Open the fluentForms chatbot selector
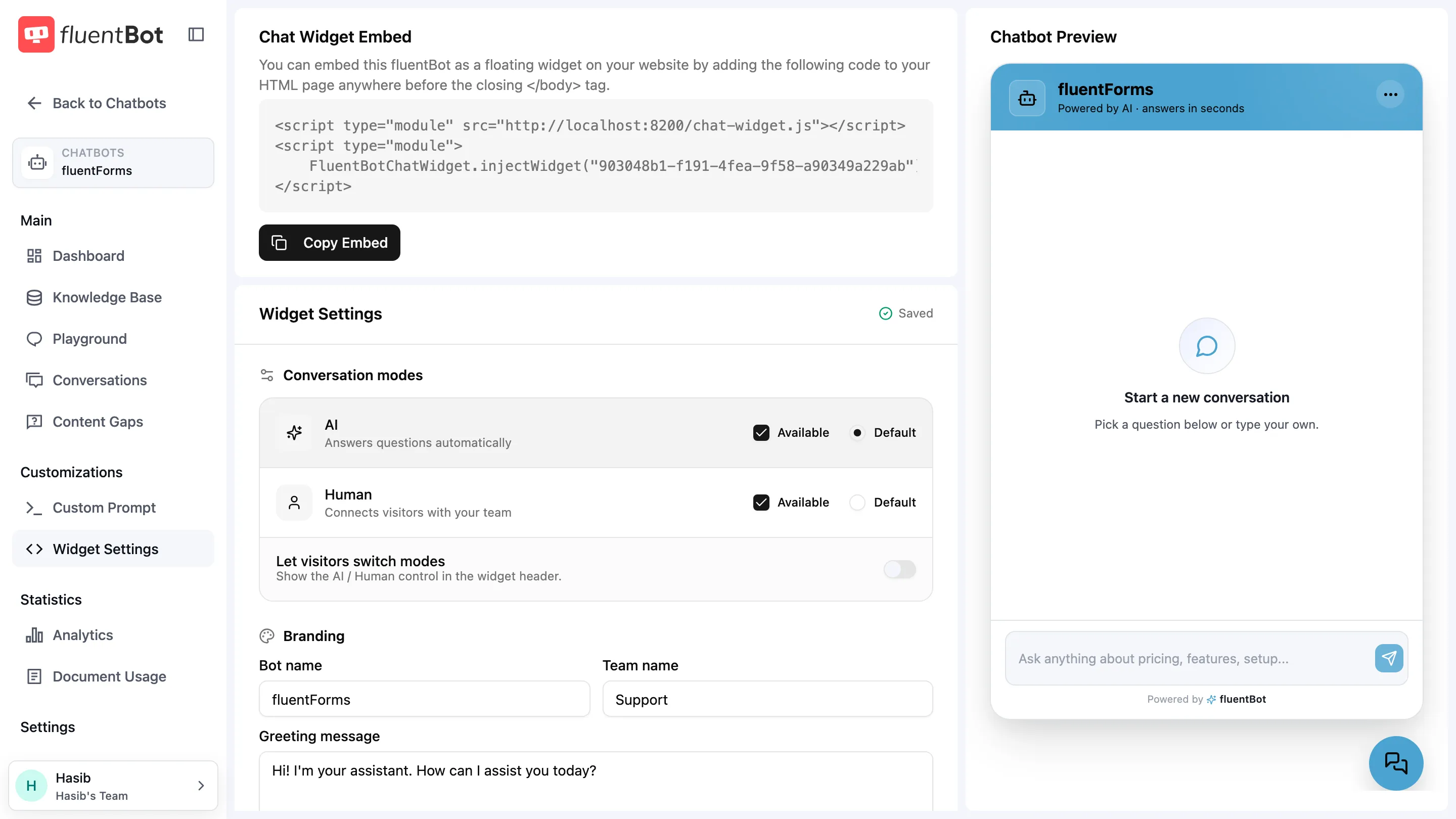The height and width of the screenshot is (819, 1456). [113, 163]
